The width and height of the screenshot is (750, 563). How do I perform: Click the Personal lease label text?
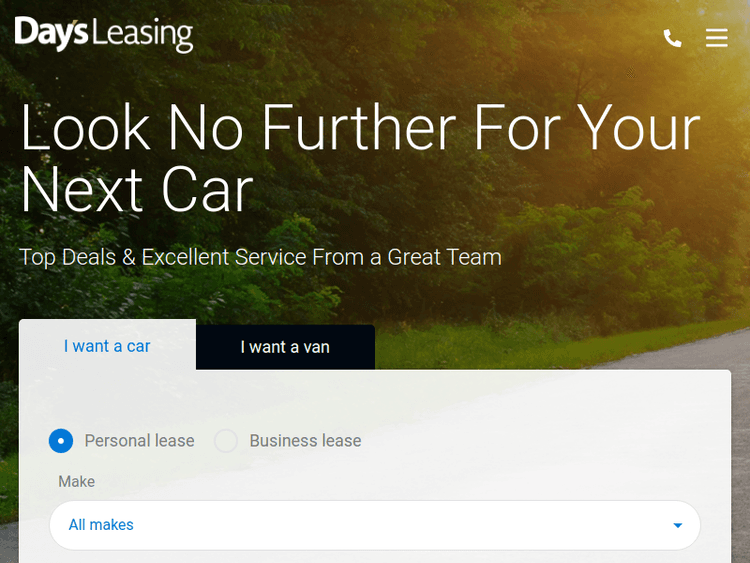[139, 441]
